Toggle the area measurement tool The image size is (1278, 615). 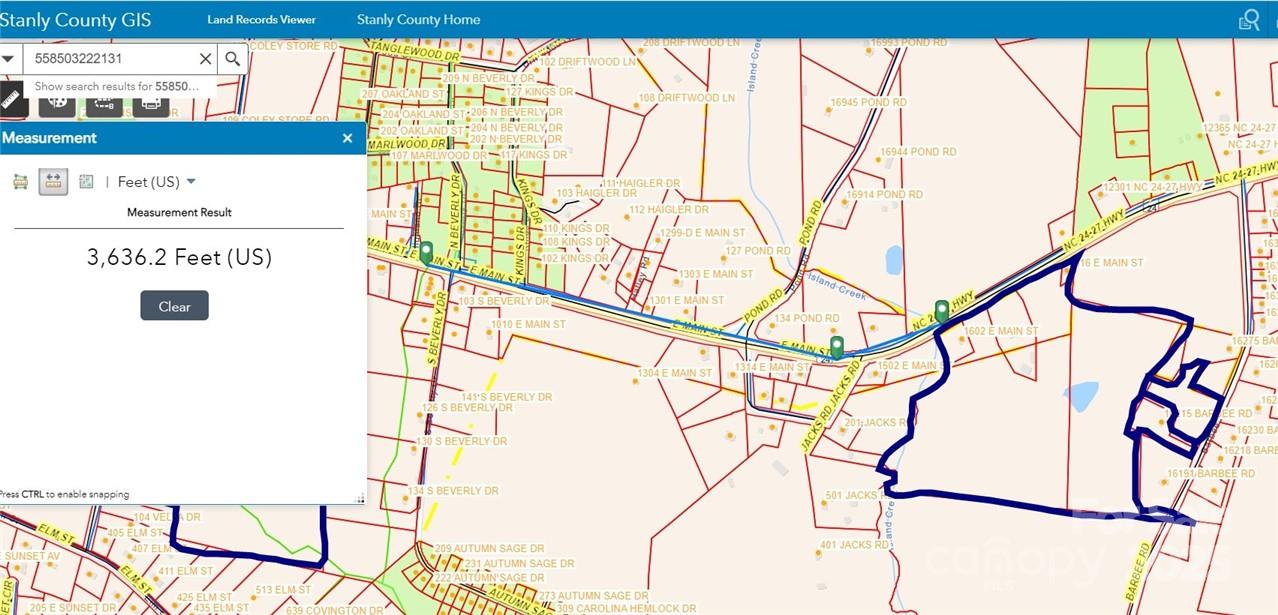(x=20, y=182)
